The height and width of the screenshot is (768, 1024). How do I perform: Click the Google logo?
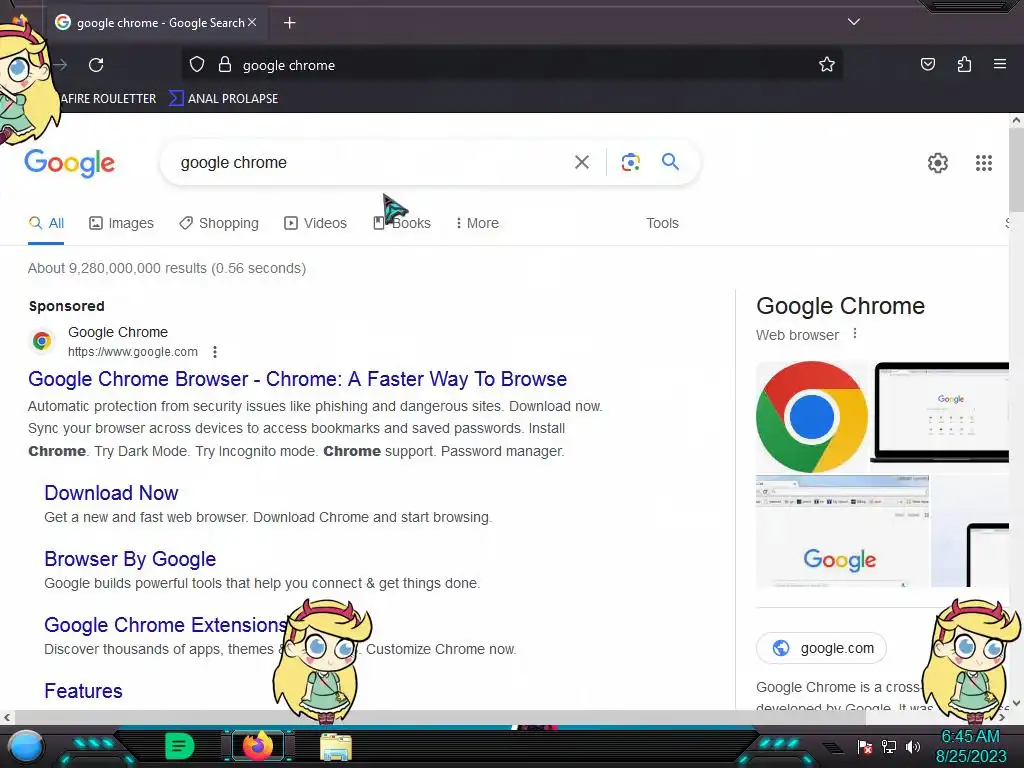click(x=70, y=163)
